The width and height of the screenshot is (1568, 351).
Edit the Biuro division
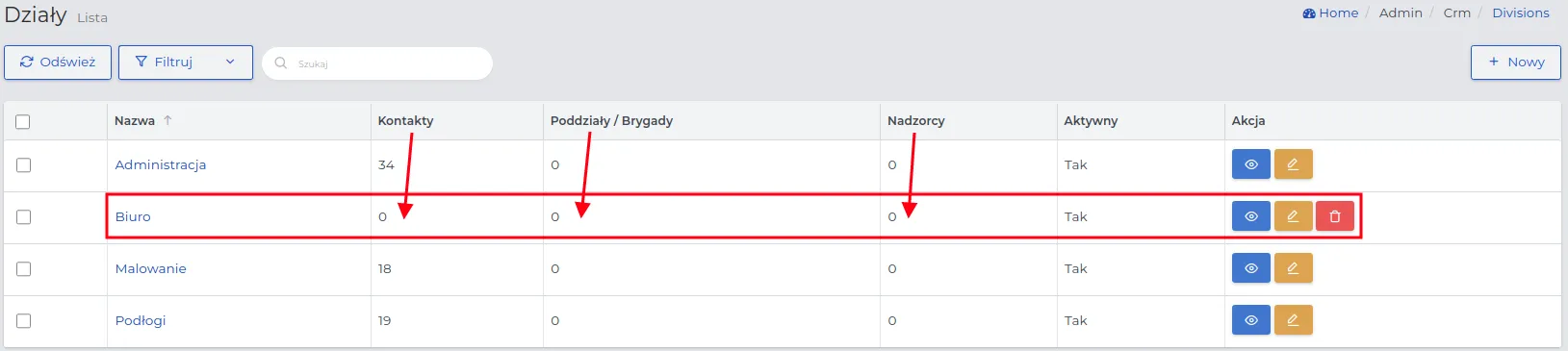pyautogui.click(x=1293, y=216)
